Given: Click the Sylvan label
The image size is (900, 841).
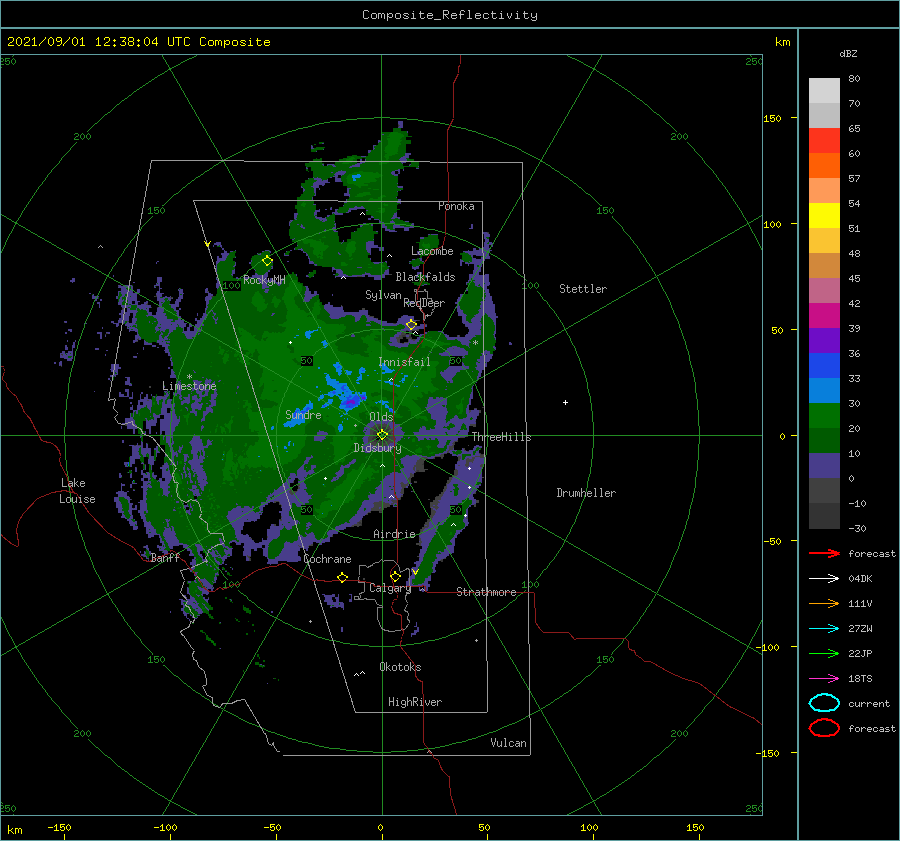Looking at the screenshot, I should tap(383, 295).
